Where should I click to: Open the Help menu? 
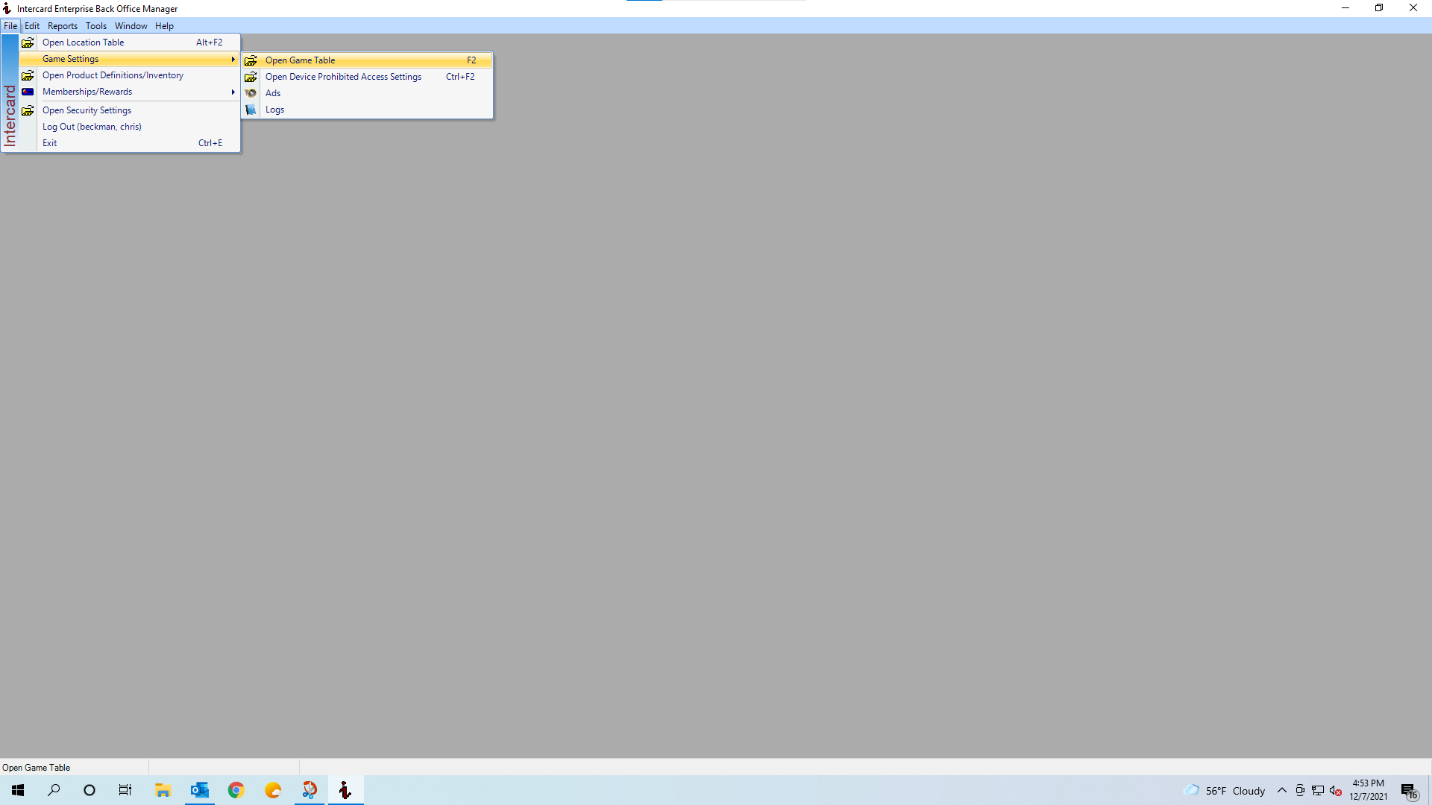click(x=164, y=26)
